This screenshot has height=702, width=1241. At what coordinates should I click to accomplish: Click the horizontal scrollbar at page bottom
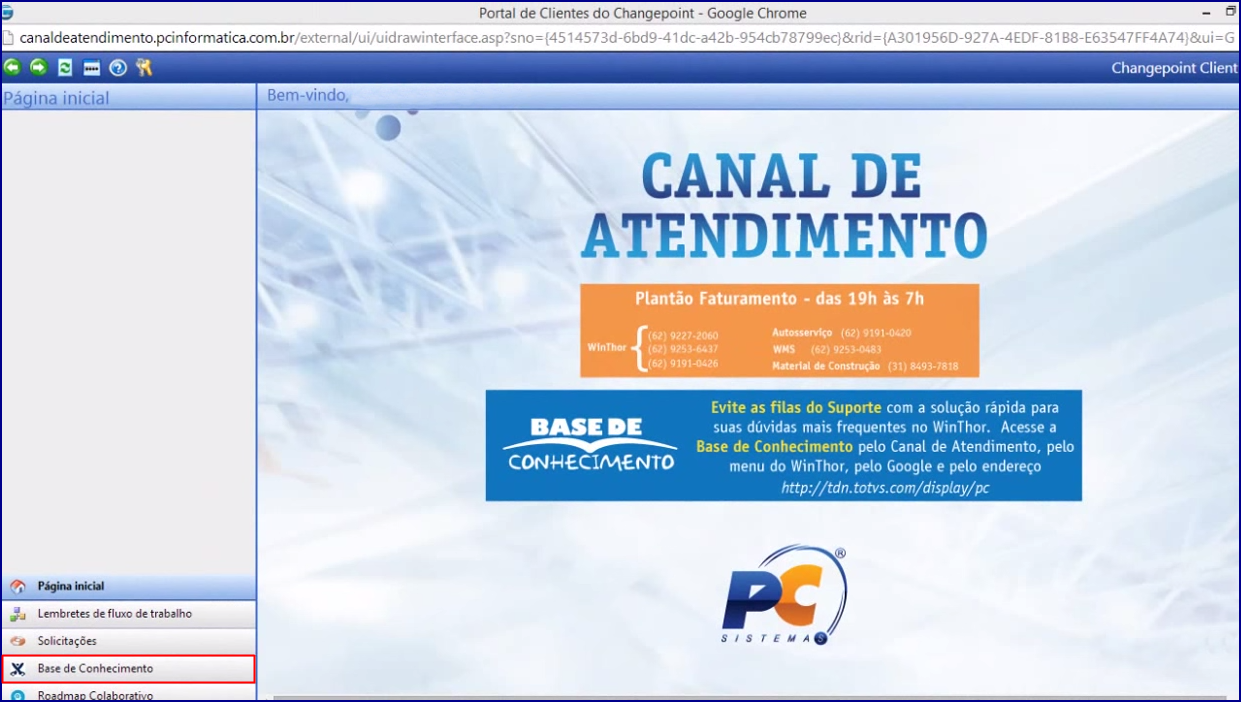pyautogui.click(x=749, y=697)
